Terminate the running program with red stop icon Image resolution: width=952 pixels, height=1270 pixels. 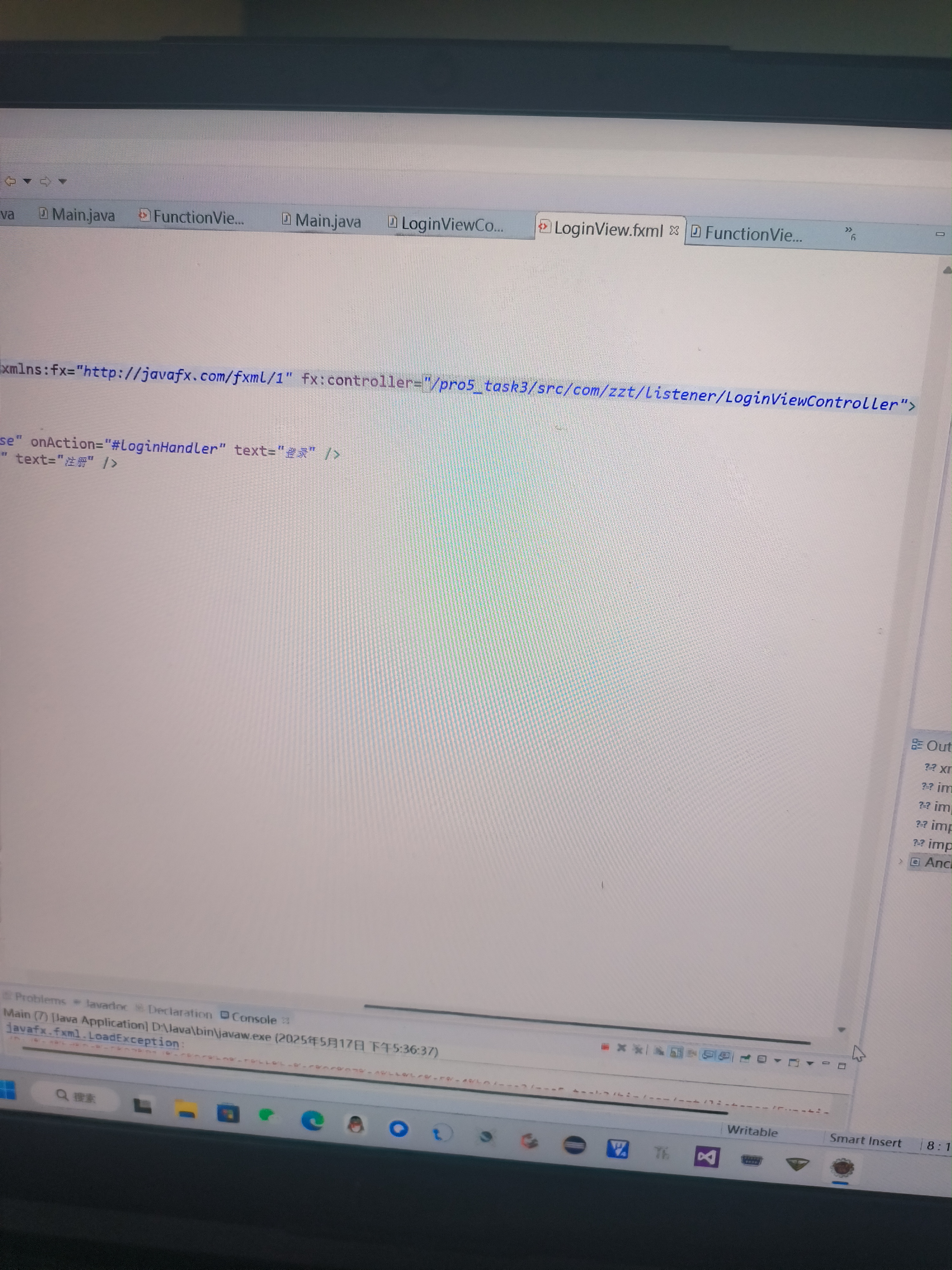[605, 1047]
